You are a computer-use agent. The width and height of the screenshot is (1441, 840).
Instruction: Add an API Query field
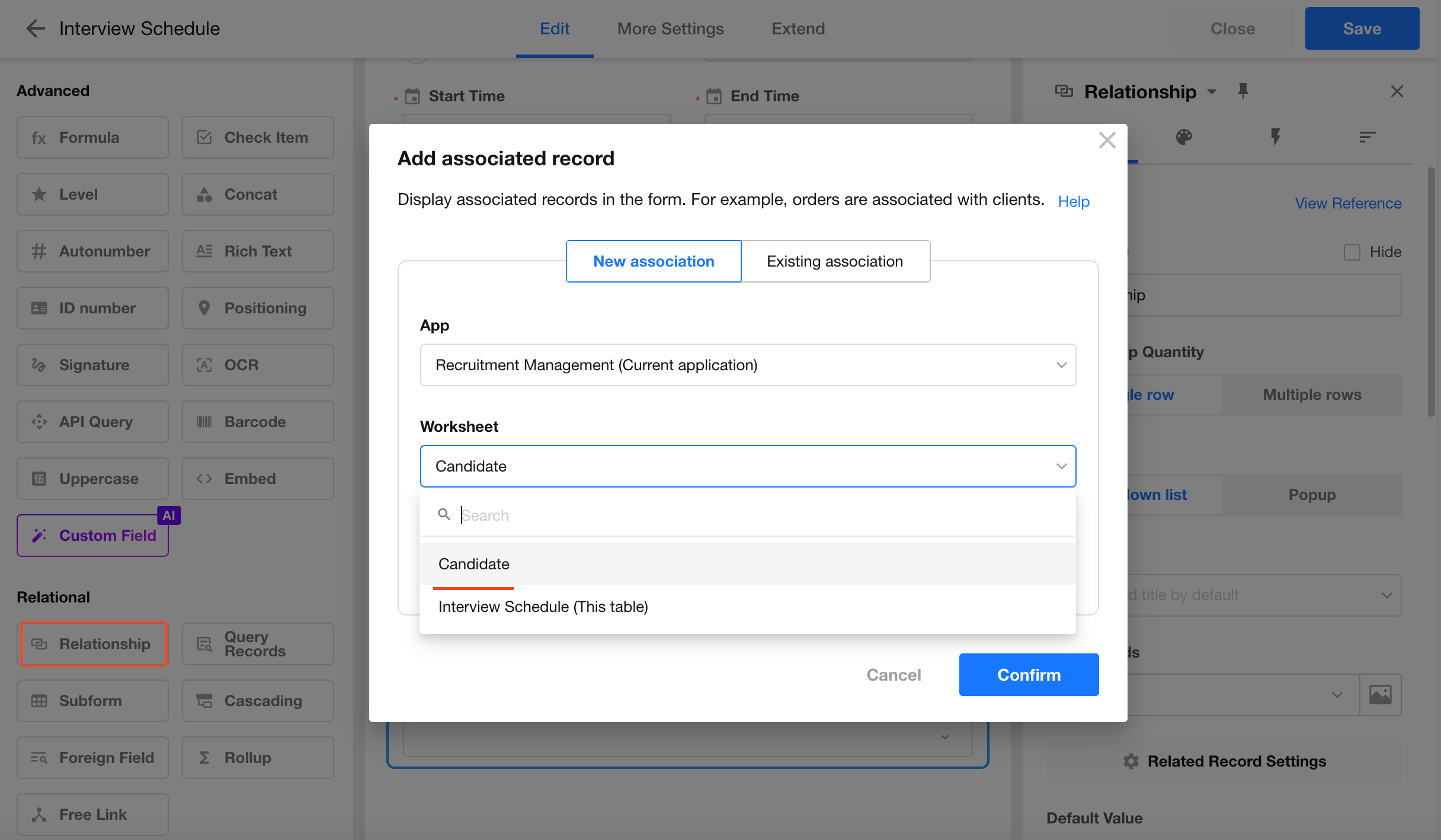(92, 422)
